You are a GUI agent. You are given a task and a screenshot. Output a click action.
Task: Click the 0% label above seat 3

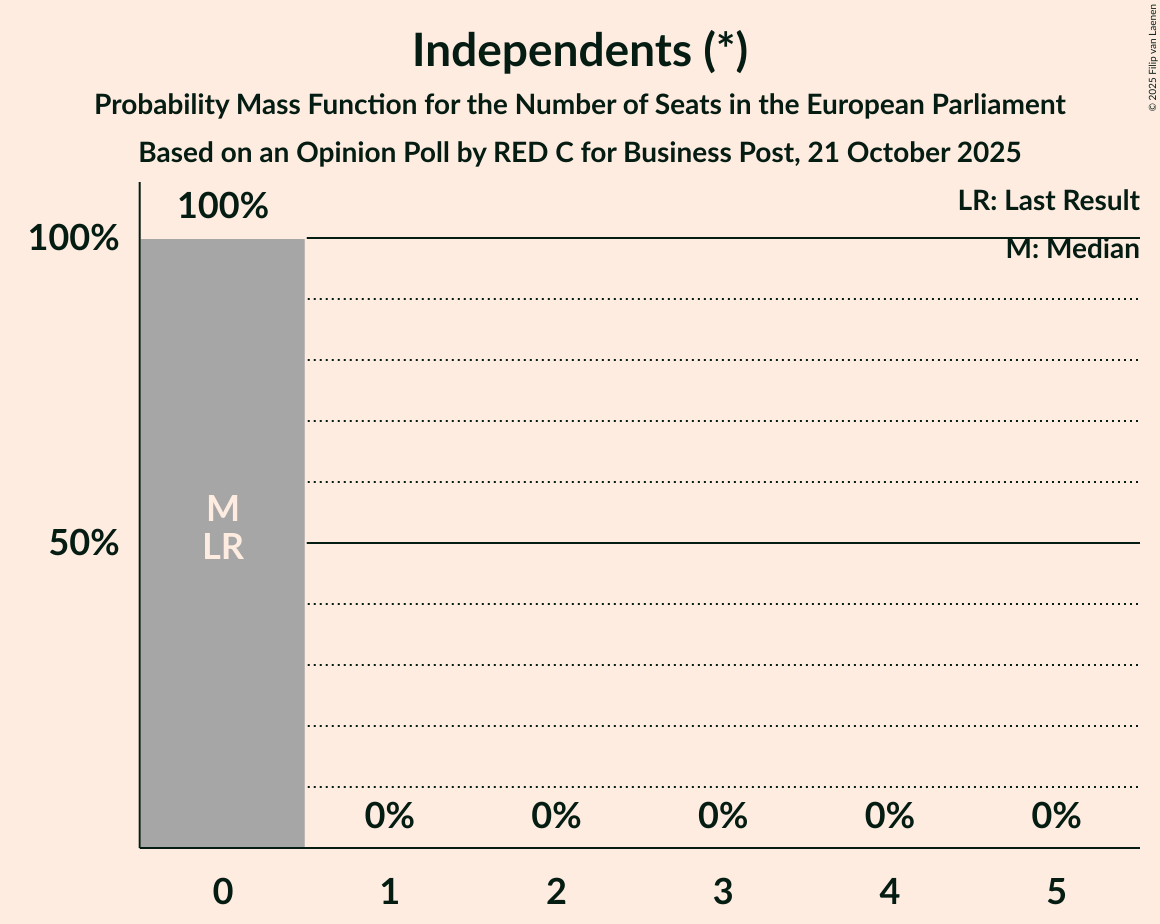[x=723, y=816]
